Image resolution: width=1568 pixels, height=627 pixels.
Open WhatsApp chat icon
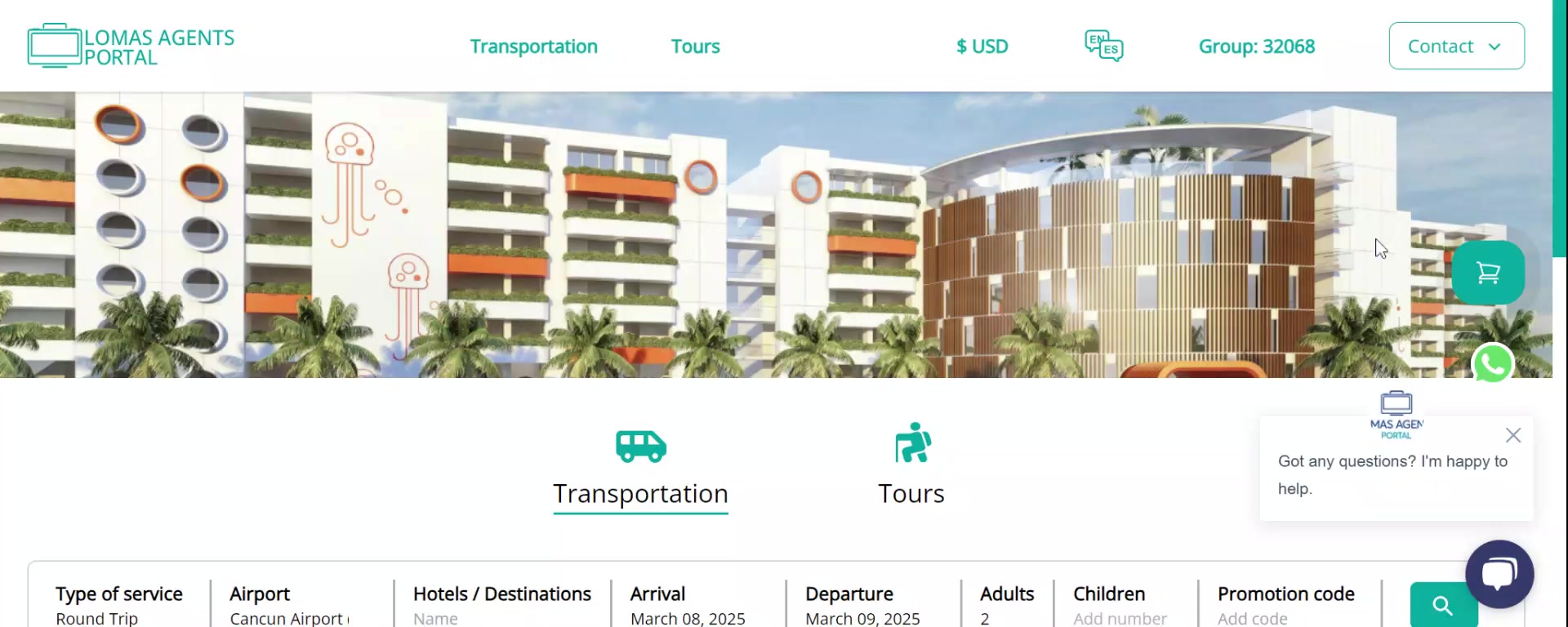click(1492, 364)
